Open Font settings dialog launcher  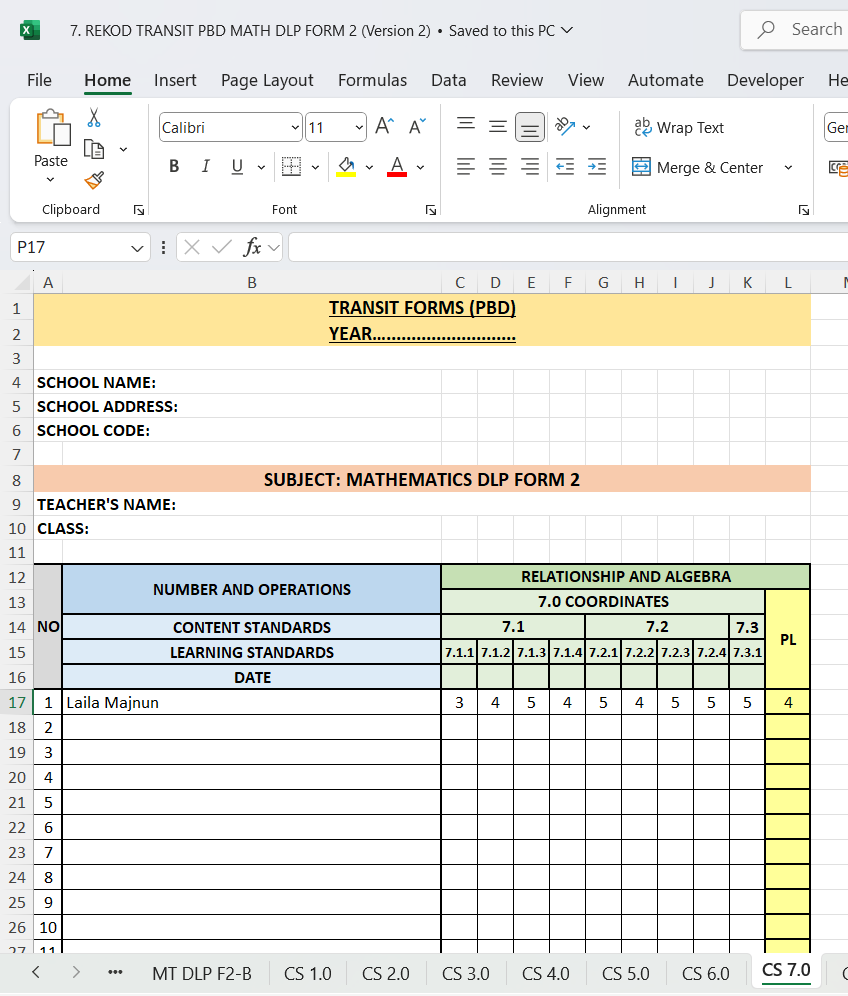click(x=431, y=210)
